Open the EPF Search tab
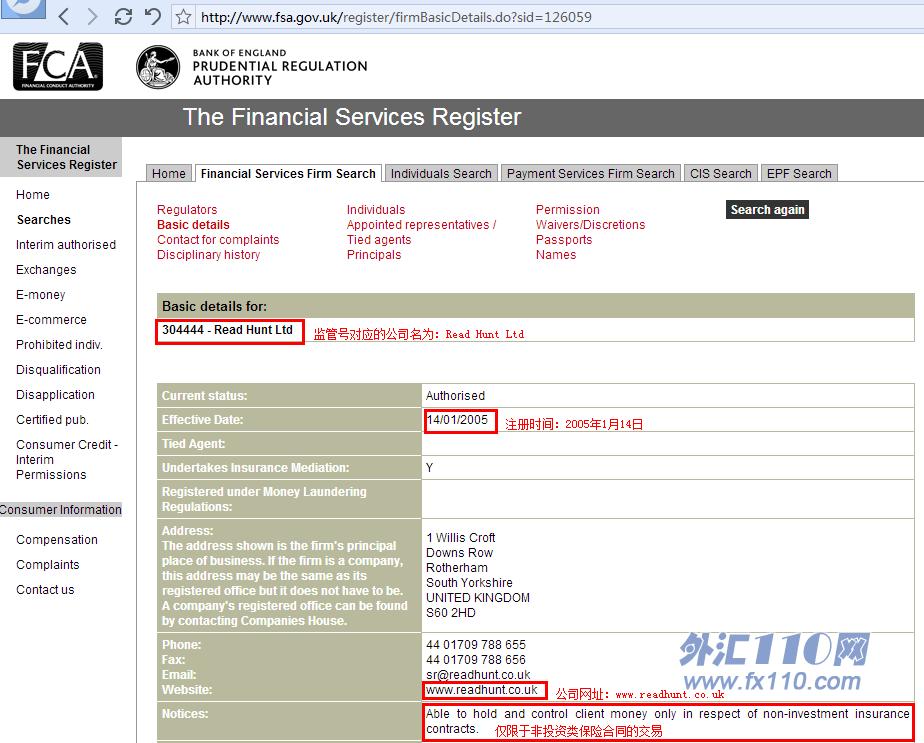This screenshot has height=743, width=924. 799,173
